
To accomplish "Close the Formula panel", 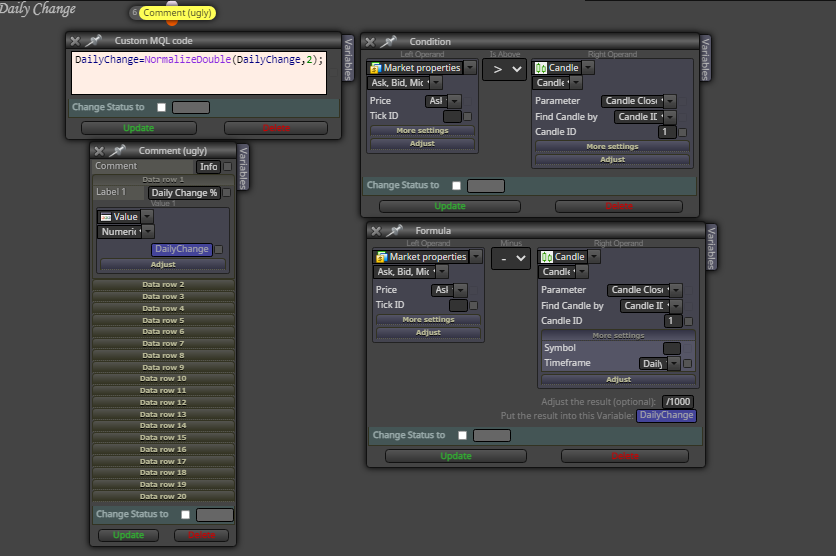I will [x=376, y=231].
